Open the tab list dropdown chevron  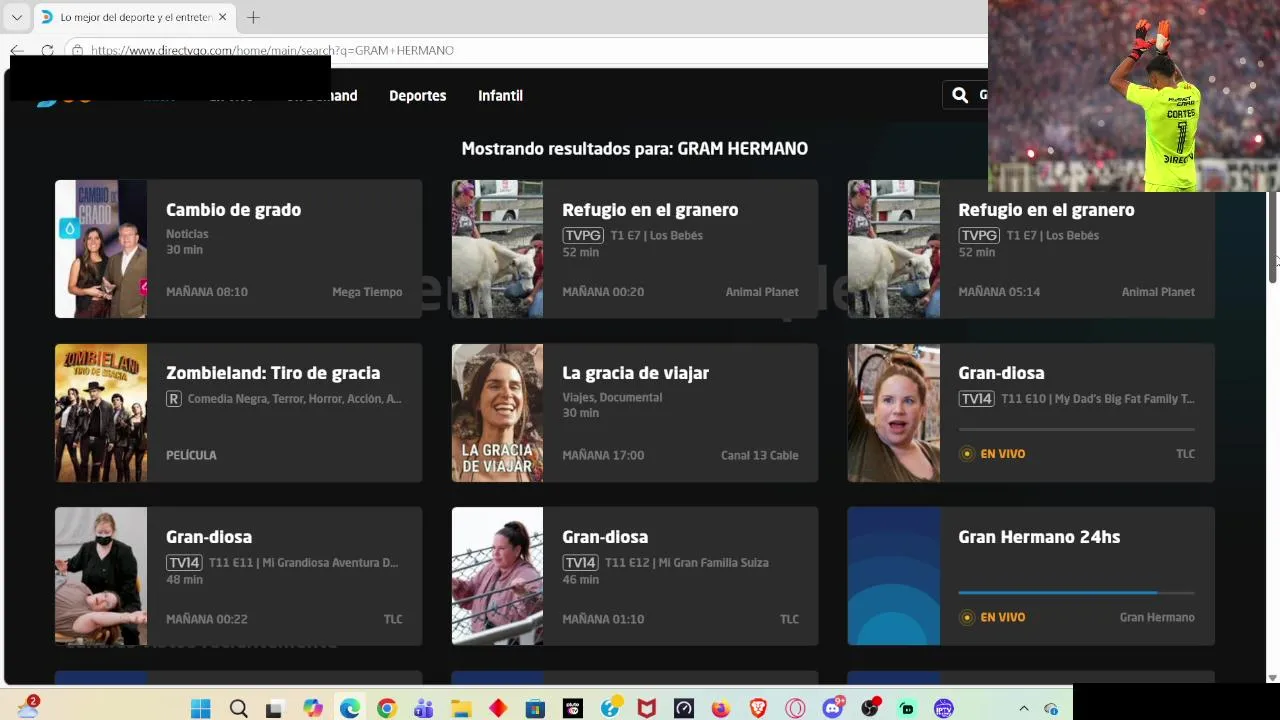(16, 17)
